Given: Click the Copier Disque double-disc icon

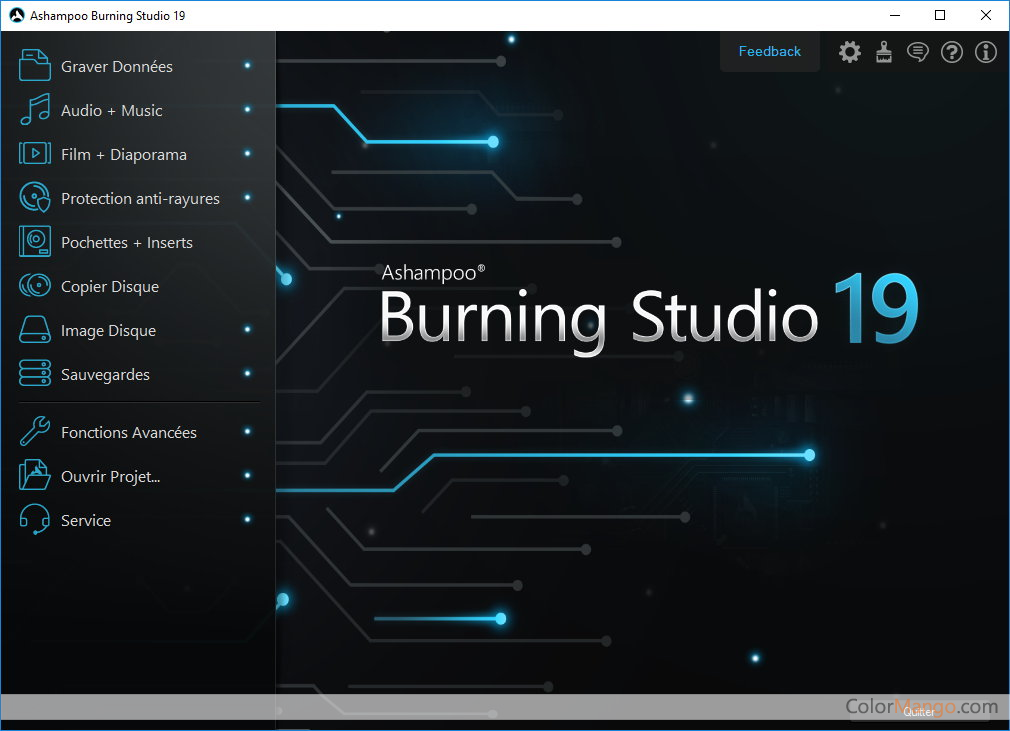Looking at the screenshot, I should 35,286.
